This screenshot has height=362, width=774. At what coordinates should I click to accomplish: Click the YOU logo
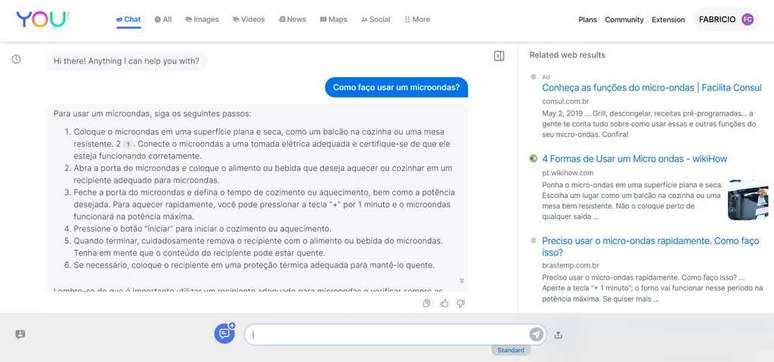(x=42, y=19)
